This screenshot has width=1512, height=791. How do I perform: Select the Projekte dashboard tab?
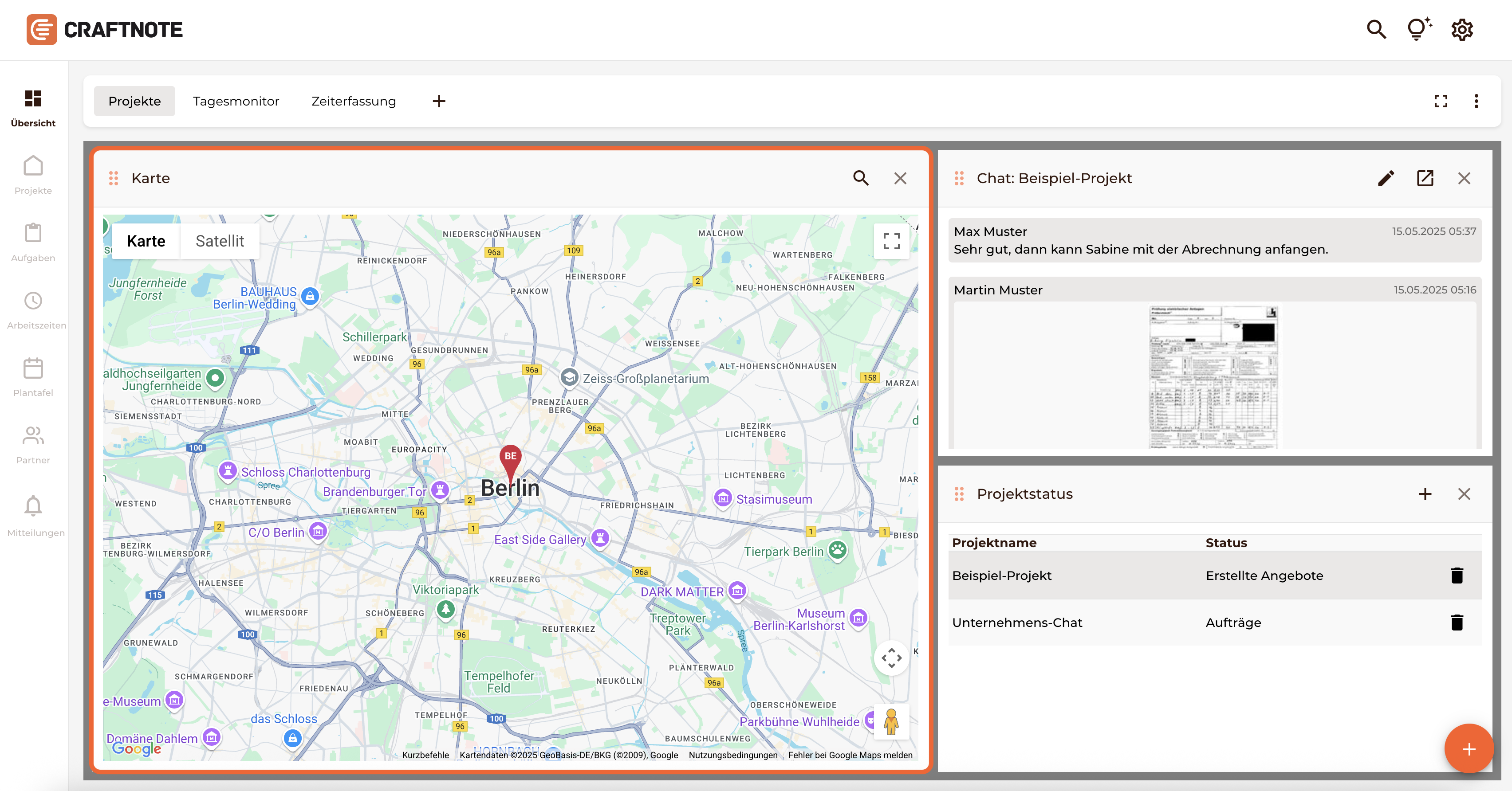tap(134, 101)
